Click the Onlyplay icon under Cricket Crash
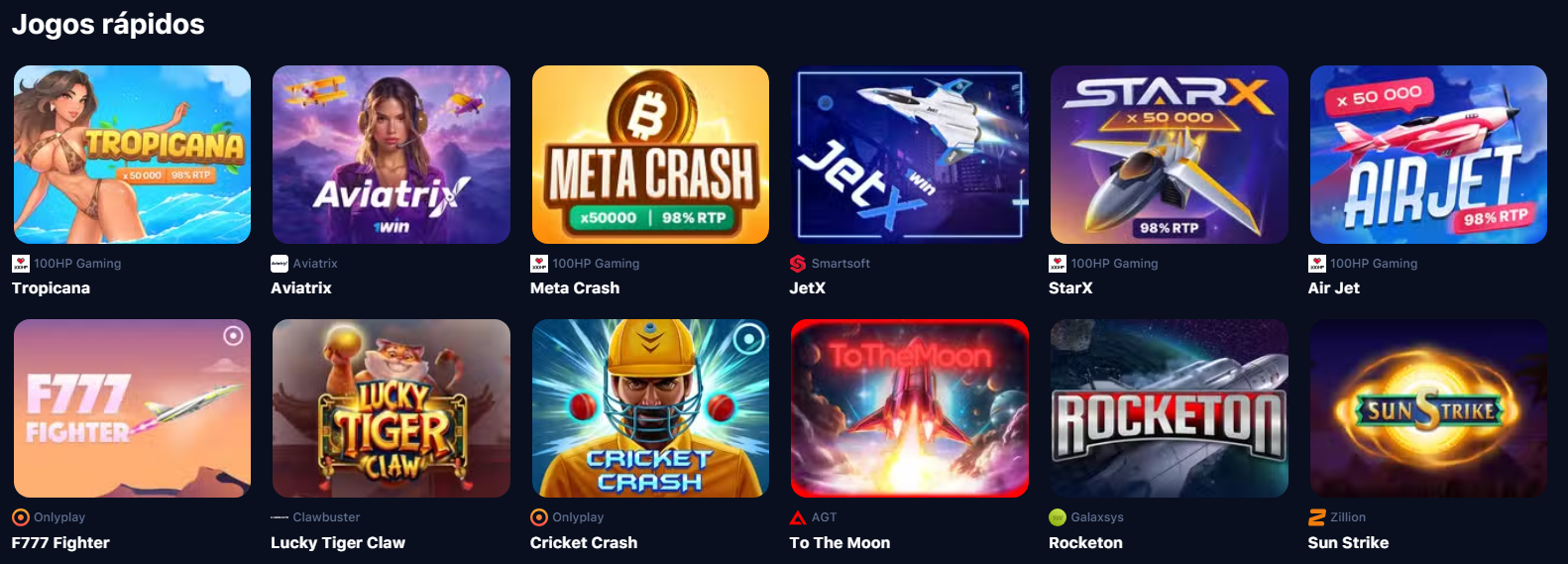This screenshot has width=1568, height=564. tap(539, 517)
